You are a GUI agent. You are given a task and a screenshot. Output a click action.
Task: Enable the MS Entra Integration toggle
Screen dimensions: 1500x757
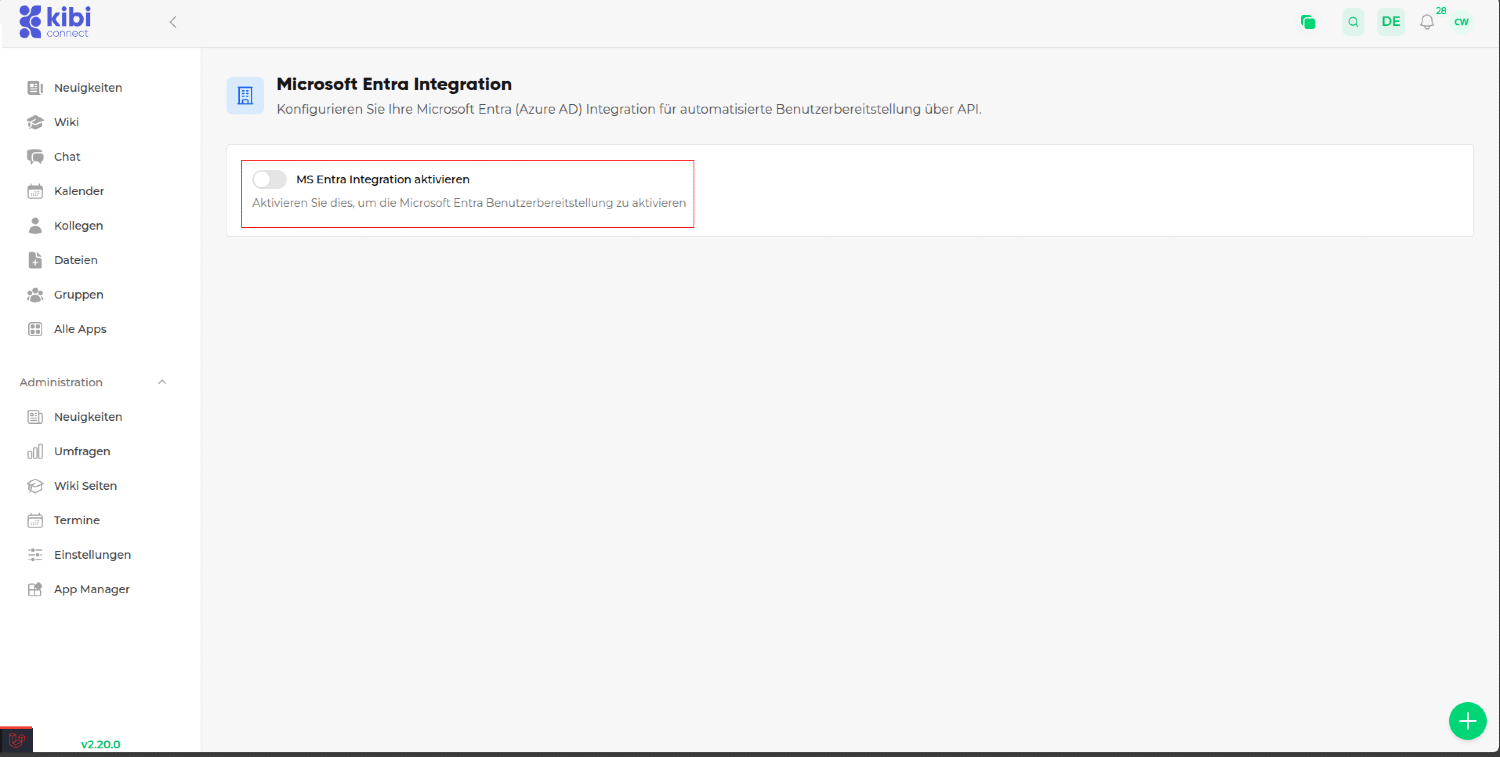click(269, 179)
